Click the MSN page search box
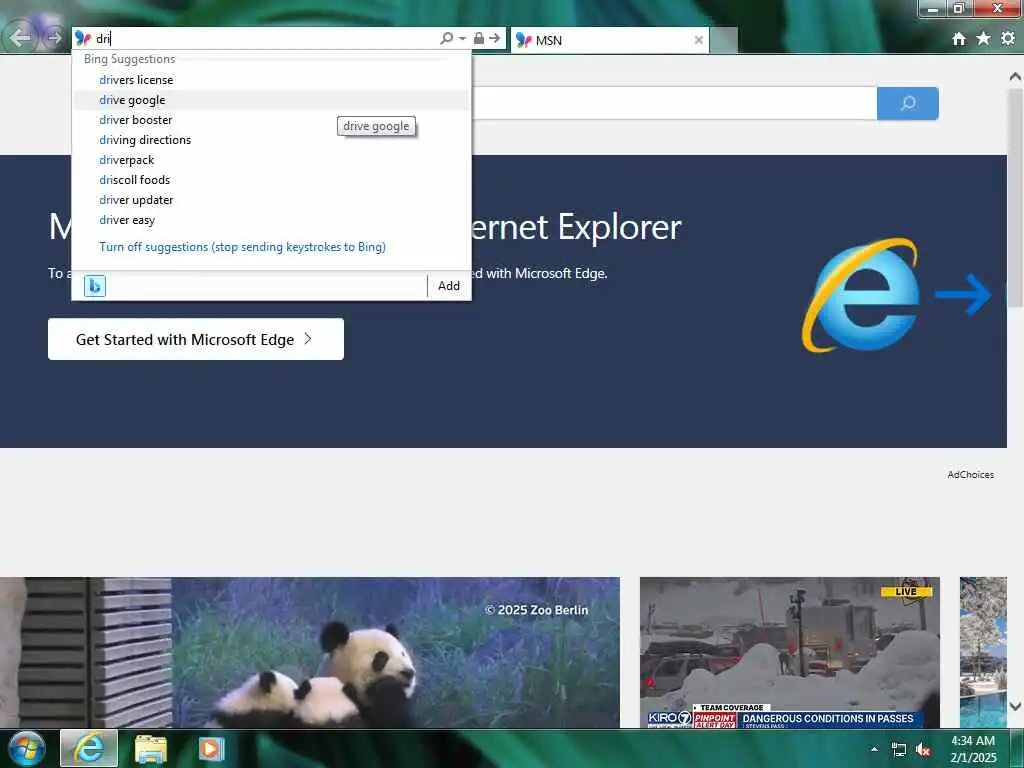 (x=673, y=103)
